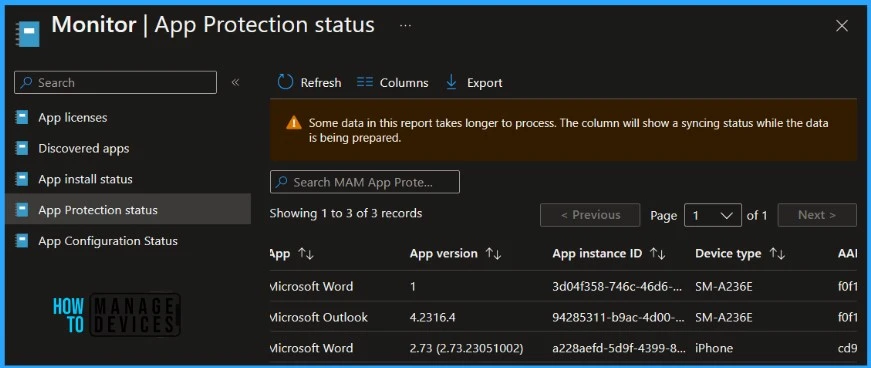Click the App install status icon
This screenshot has width=871, height=368.
click(22, 179)
